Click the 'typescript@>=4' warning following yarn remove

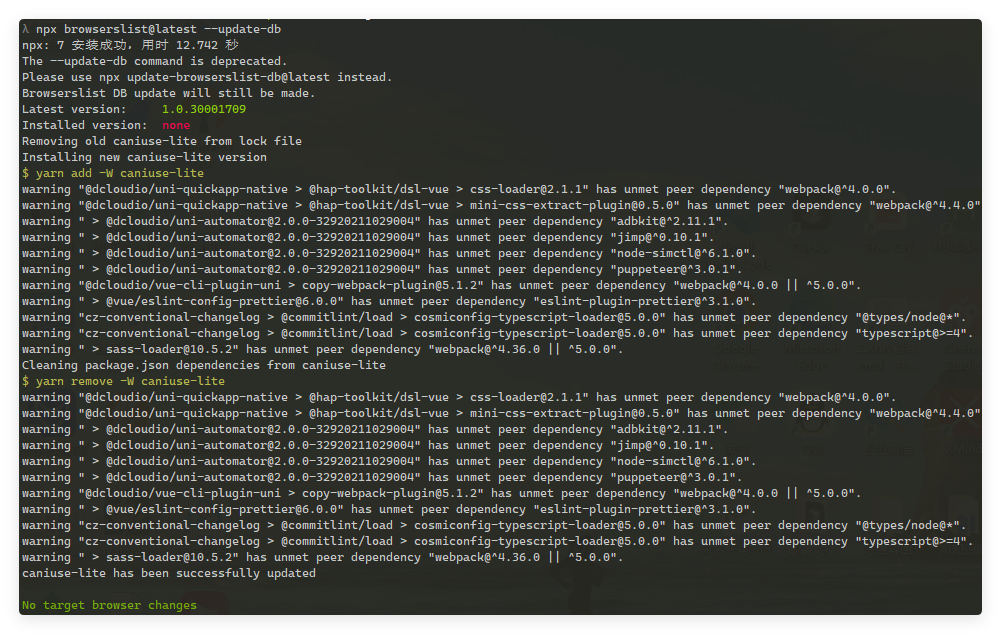point(497,541)
